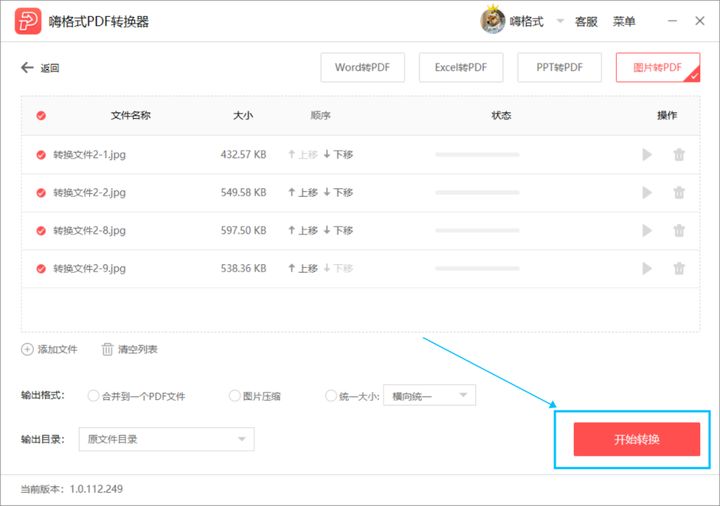Click the 嗨格式 username label

526,22
